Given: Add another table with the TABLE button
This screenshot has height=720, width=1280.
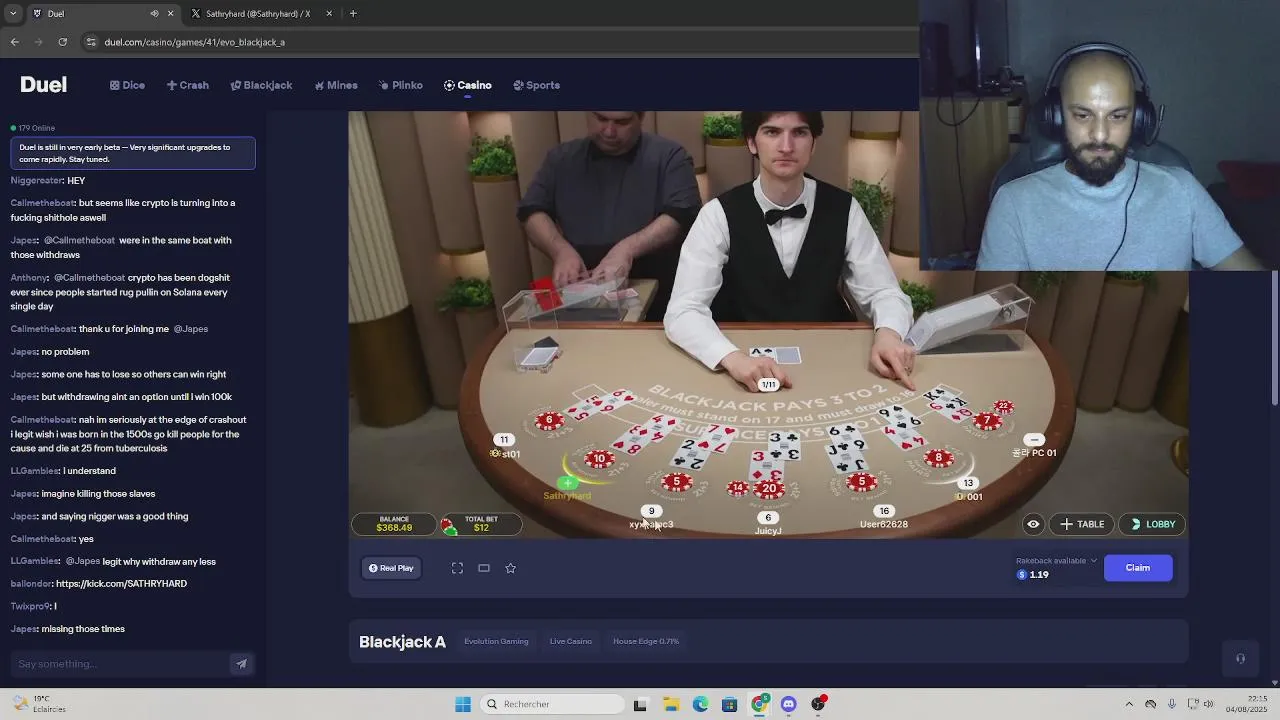Looking at the screenshot, I should (x=1082, y=524).
